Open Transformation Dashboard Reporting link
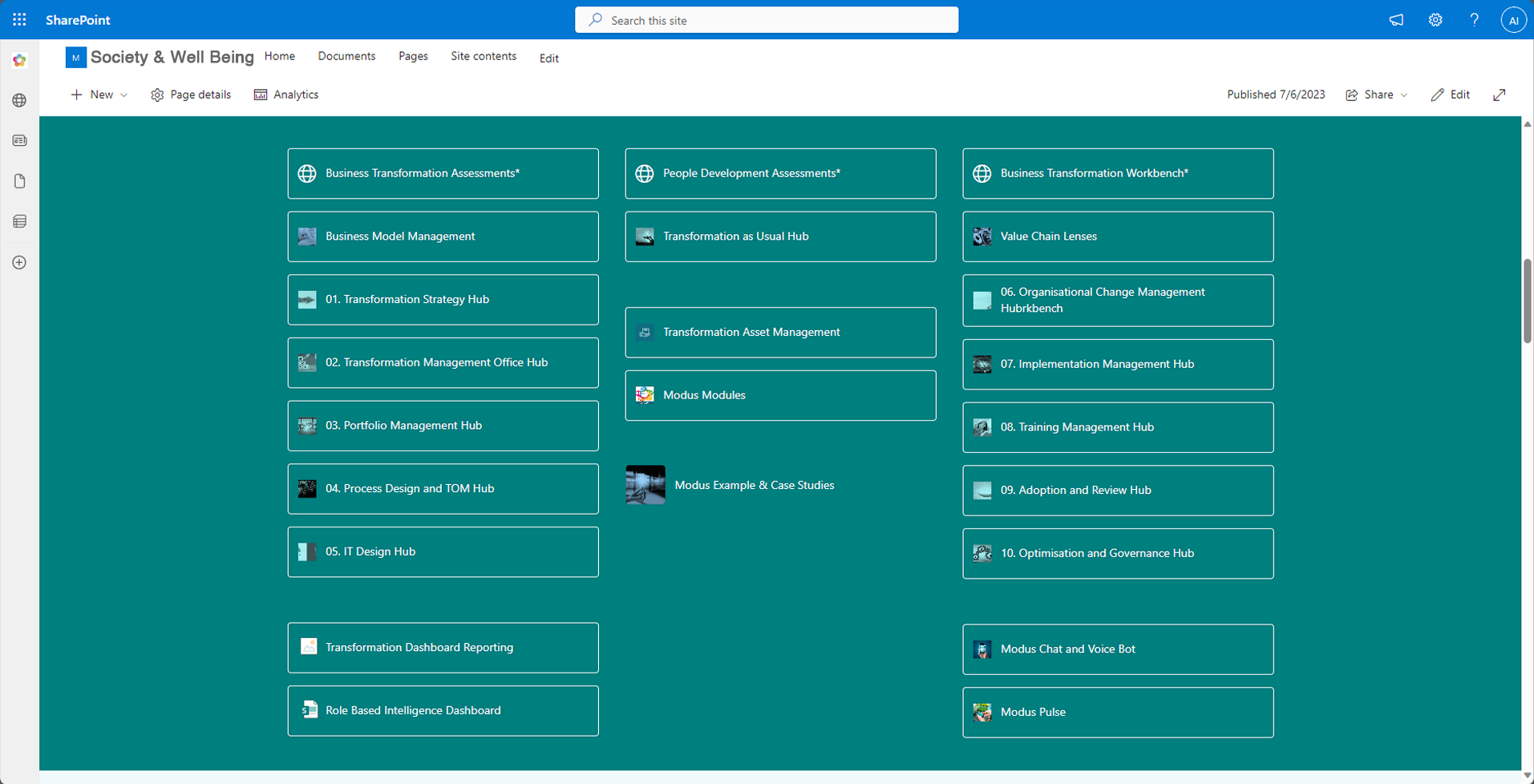Screen dimensions: 1534x784 click(443, 648)
